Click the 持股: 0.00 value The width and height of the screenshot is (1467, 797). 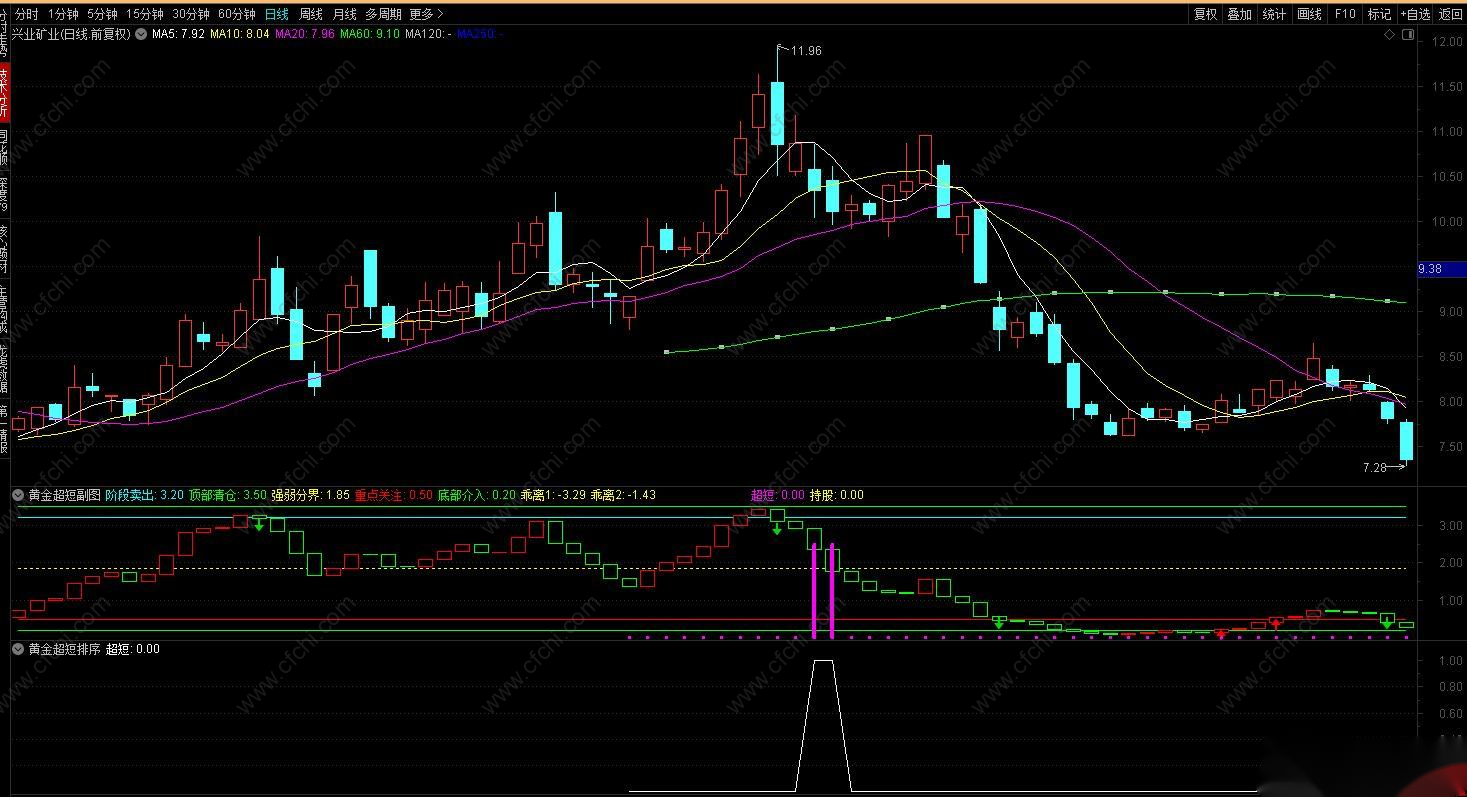[x=836, y=495]
